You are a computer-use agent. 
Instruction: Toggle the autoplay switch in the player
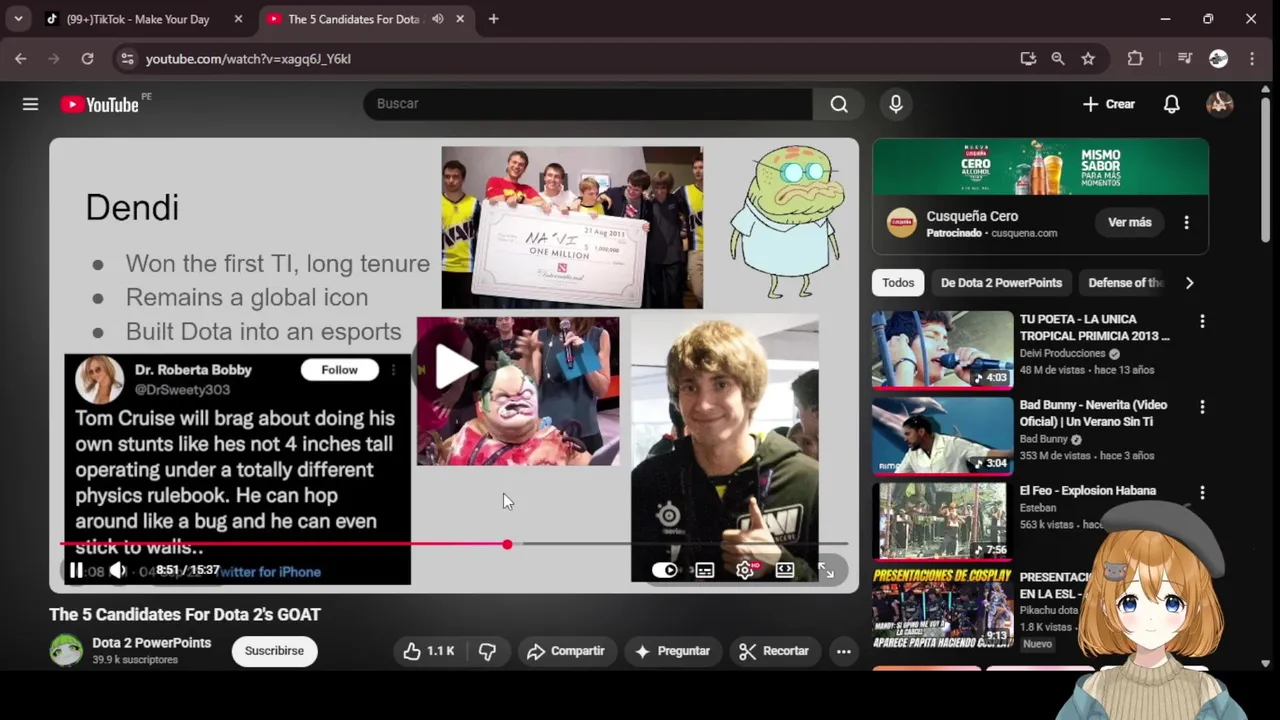pos(665,570)
